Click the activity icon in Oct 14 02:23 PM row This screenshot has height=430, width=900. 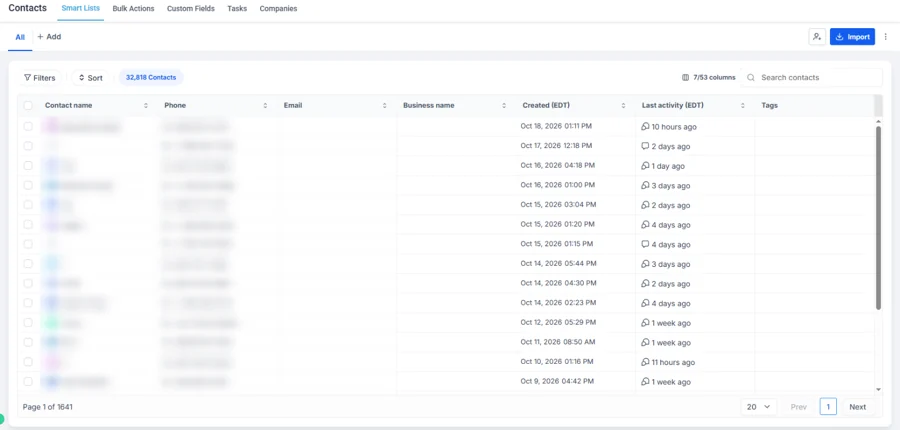point(645,303)
